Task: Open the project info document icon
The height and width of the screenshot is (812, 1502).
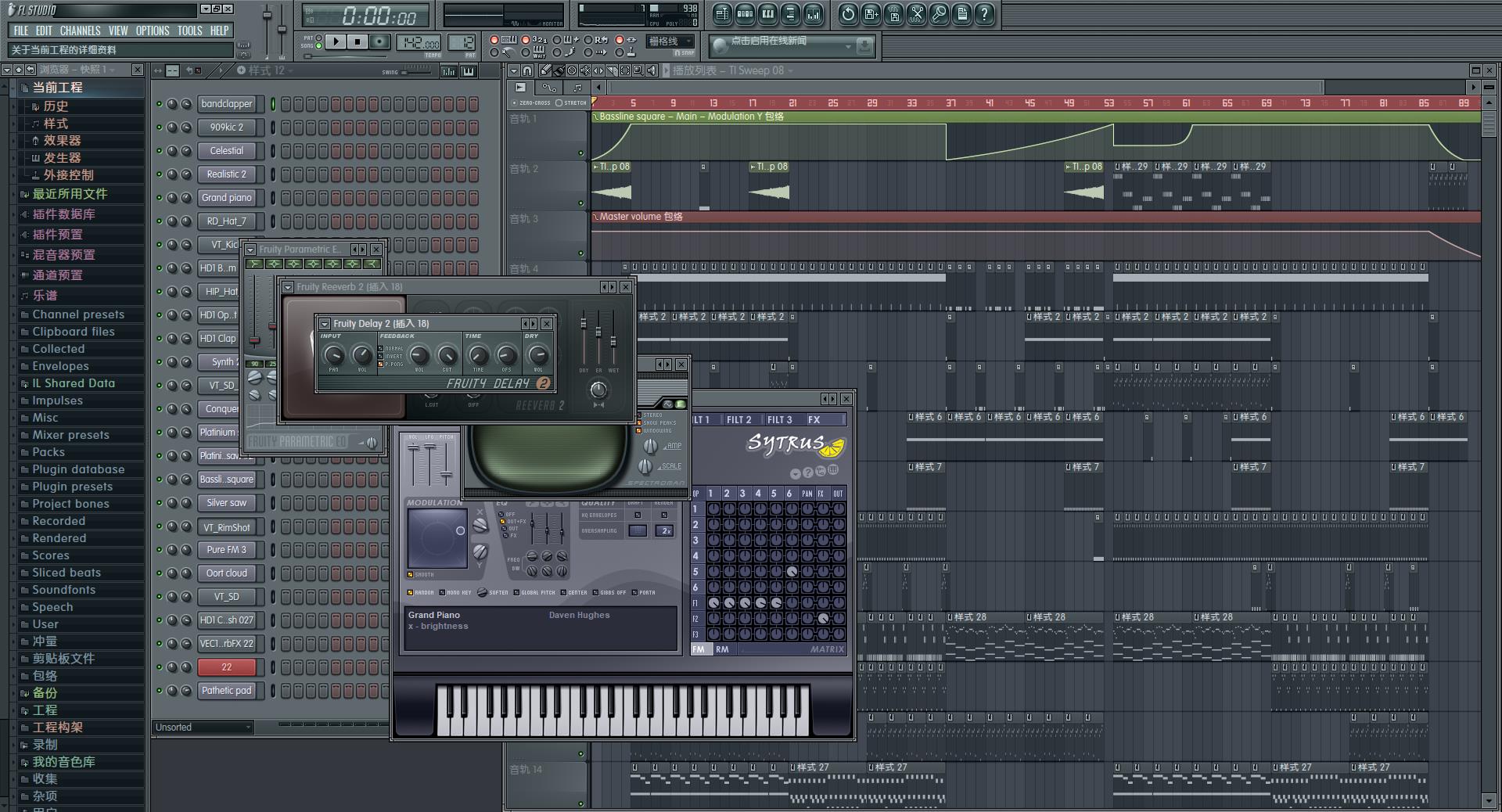Action: pos(962,14)
